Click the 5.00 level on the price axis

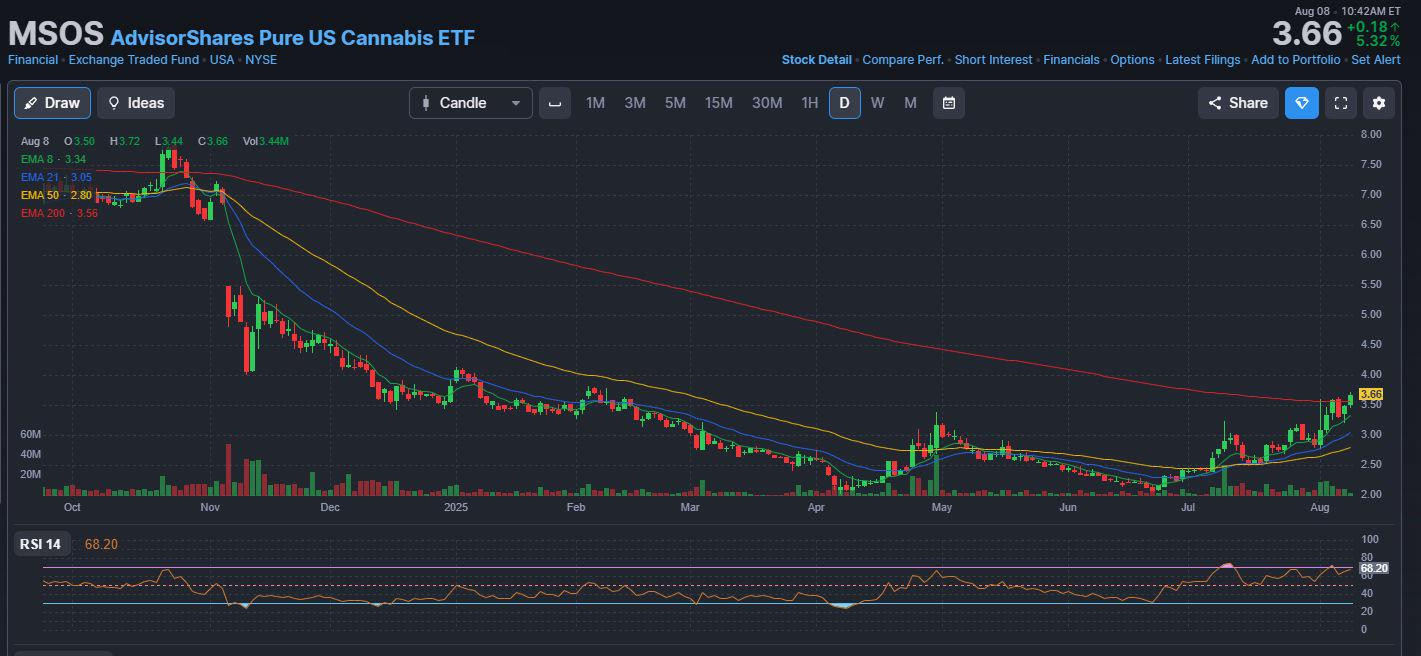point(1371,314)
